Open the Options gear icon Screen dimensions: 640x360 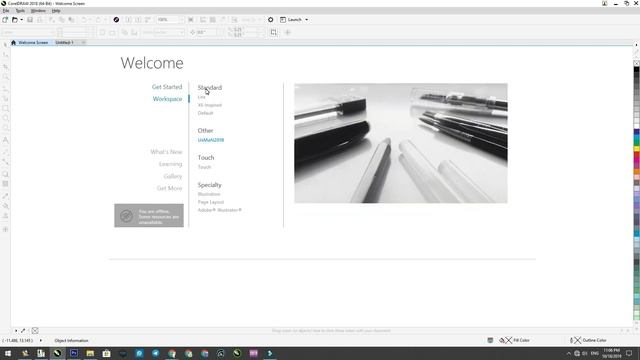[270, 20]
